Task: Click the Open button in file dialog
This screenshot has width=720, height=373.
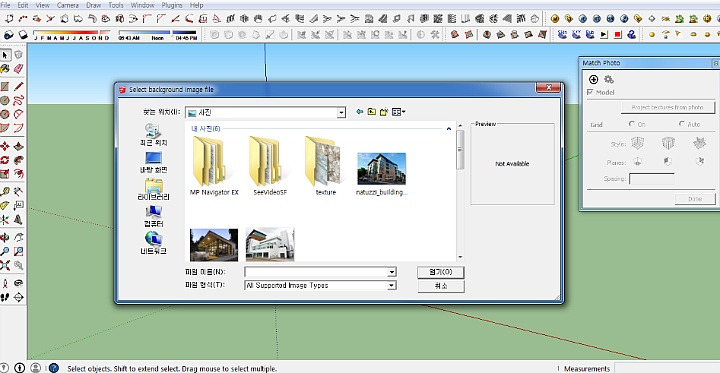Action: click(441, 272)
